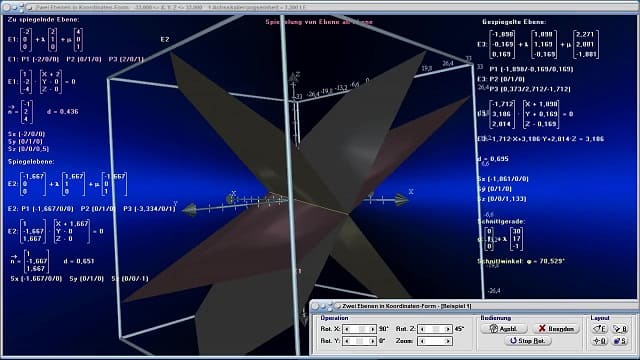Click the 'Operation' group label
This screenshot has height=360, width=640.
coord(334,318)
